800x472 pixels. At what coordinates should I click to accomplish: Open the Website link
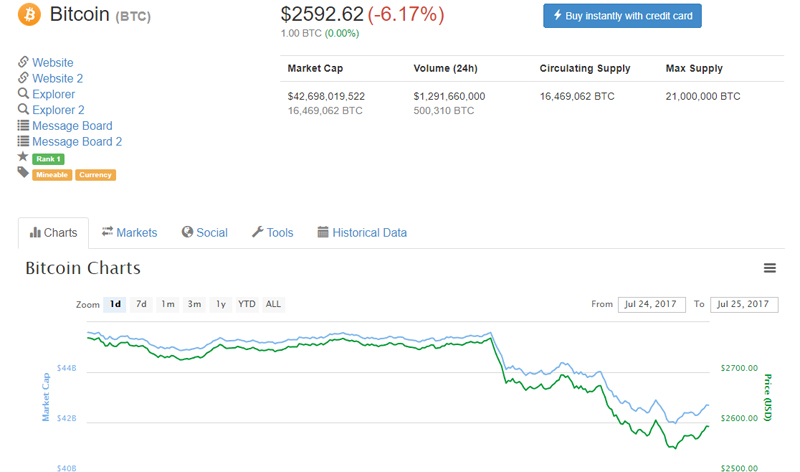click(53, 63)
